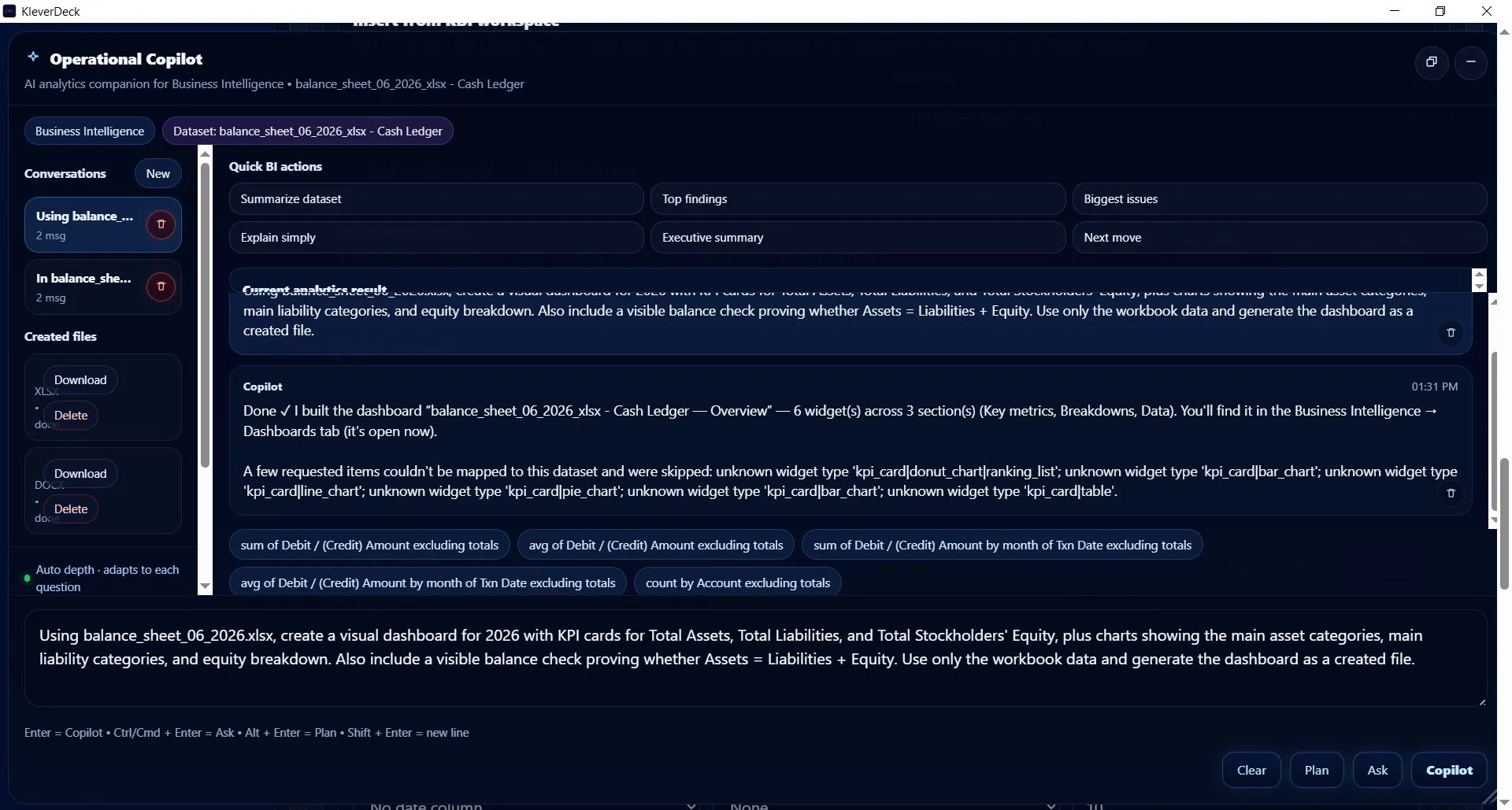Delete the user prompt message
The width and height of the screenshot is (1512, 810).
[1451, 333]
